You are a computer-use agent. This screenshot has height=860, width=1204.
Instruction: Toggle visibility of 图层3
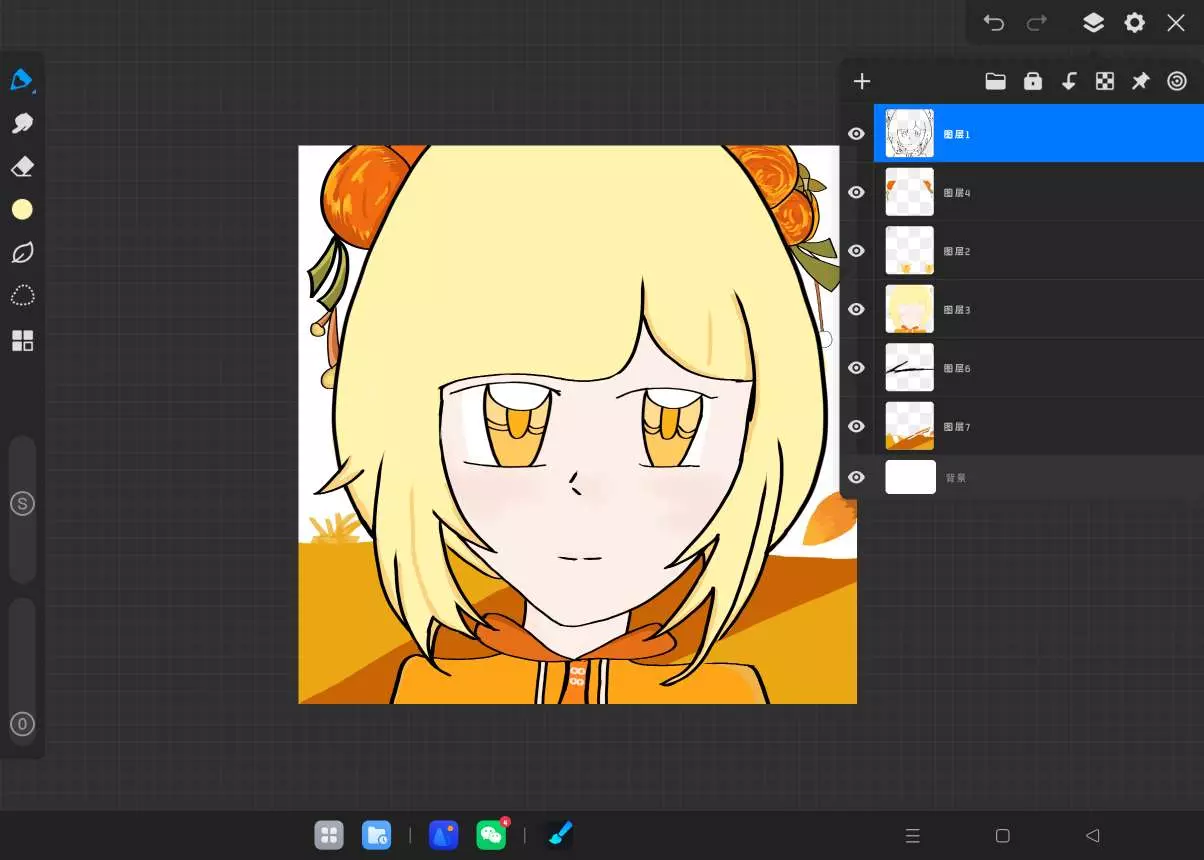[856, 309]
